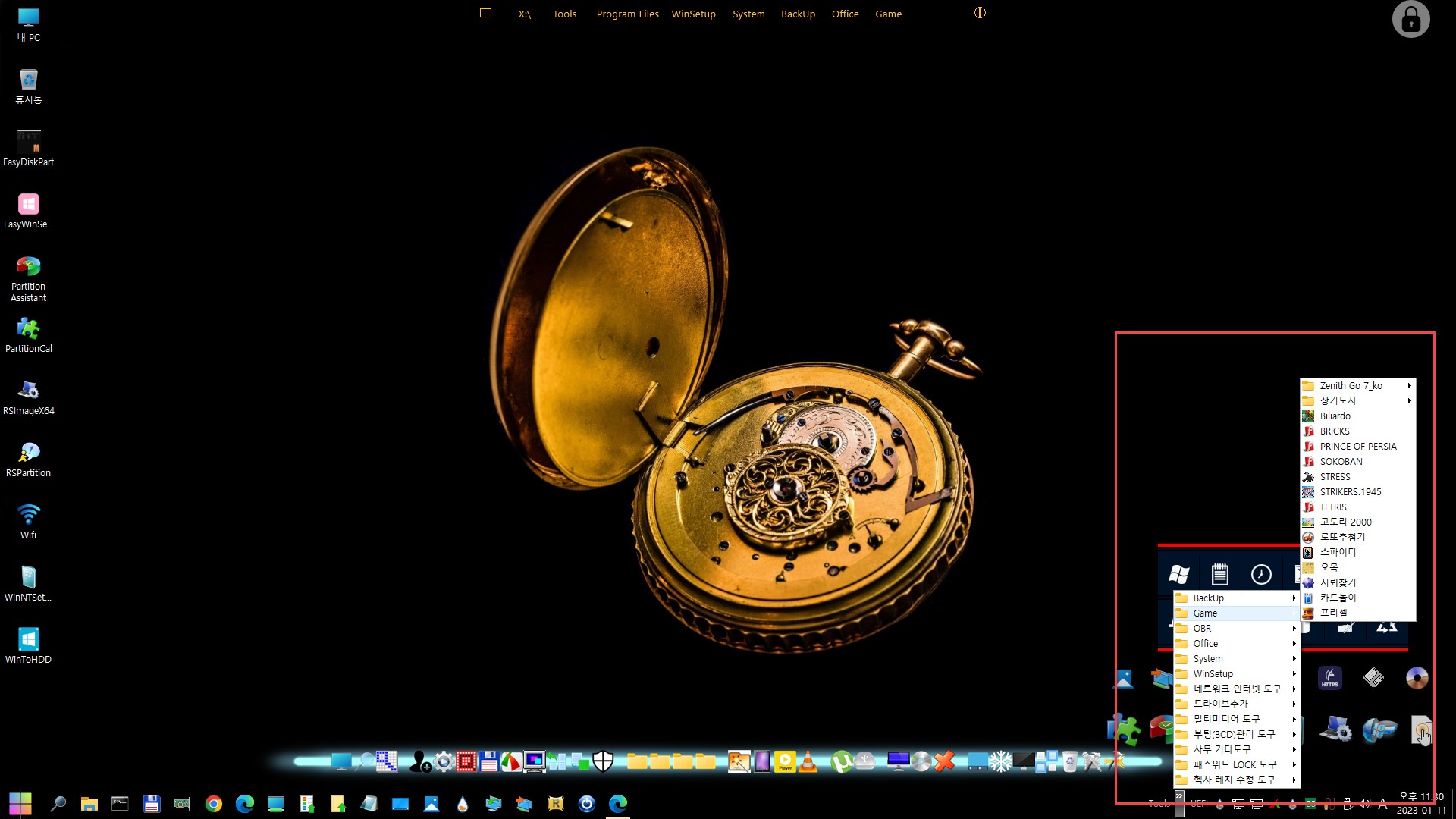Expand 사무 기타도구 submenu
This screenshot has height=819, width=1456.
point(1237,749)
